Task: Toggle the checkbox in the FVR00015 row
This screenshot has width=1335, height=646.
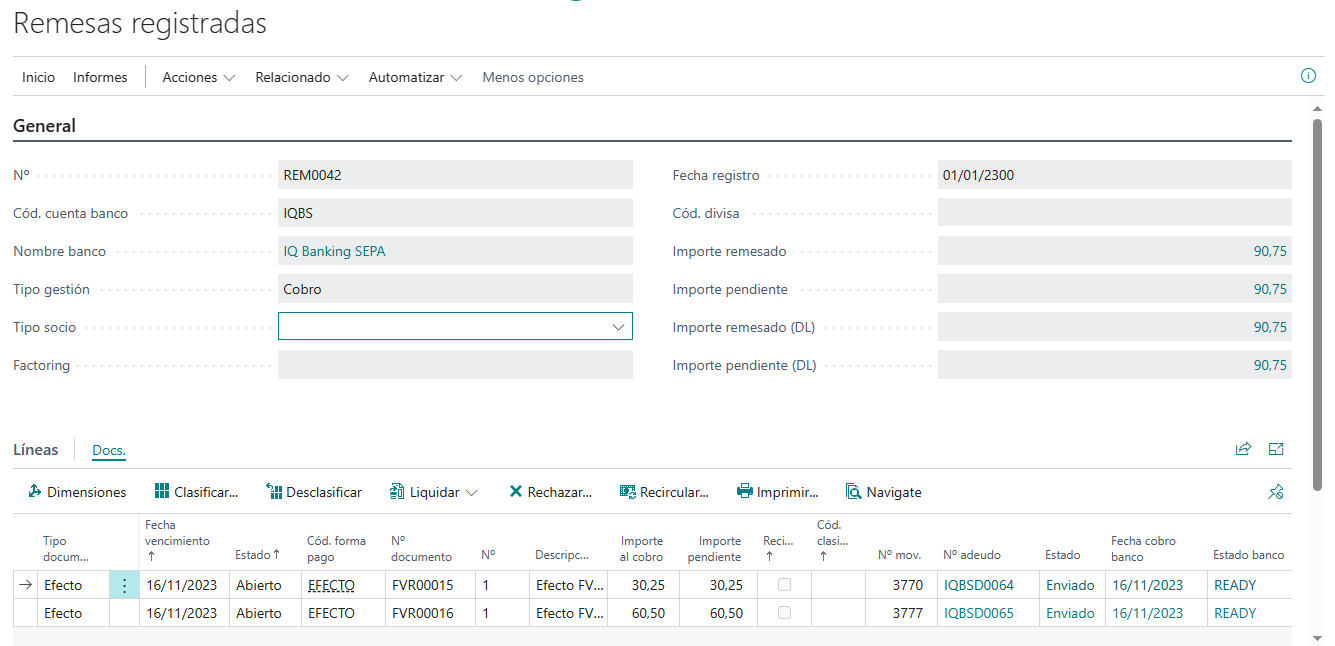Action: point(784,585)
